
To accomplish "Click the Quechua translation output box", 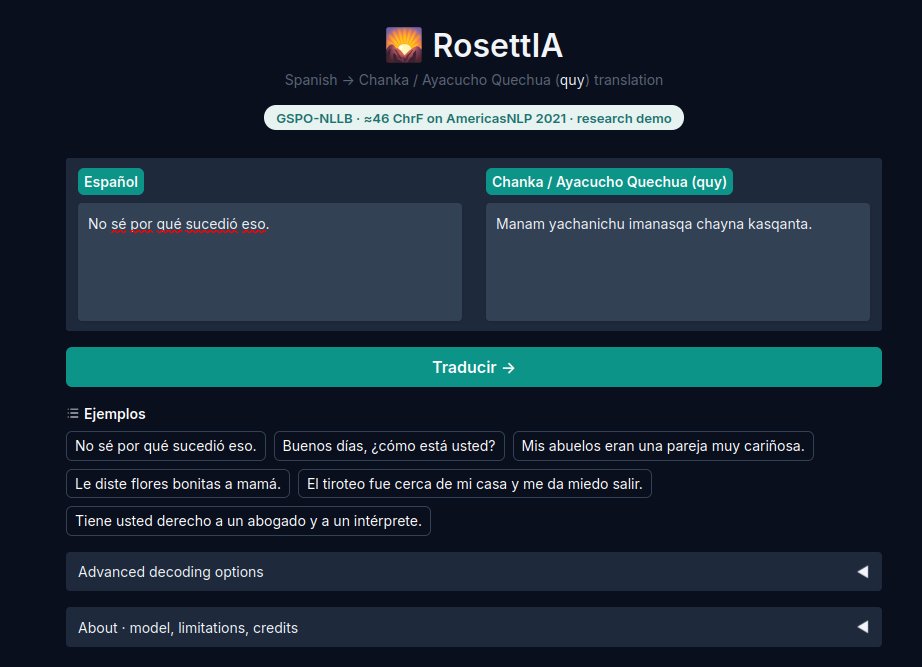I will tap(677, 262).
